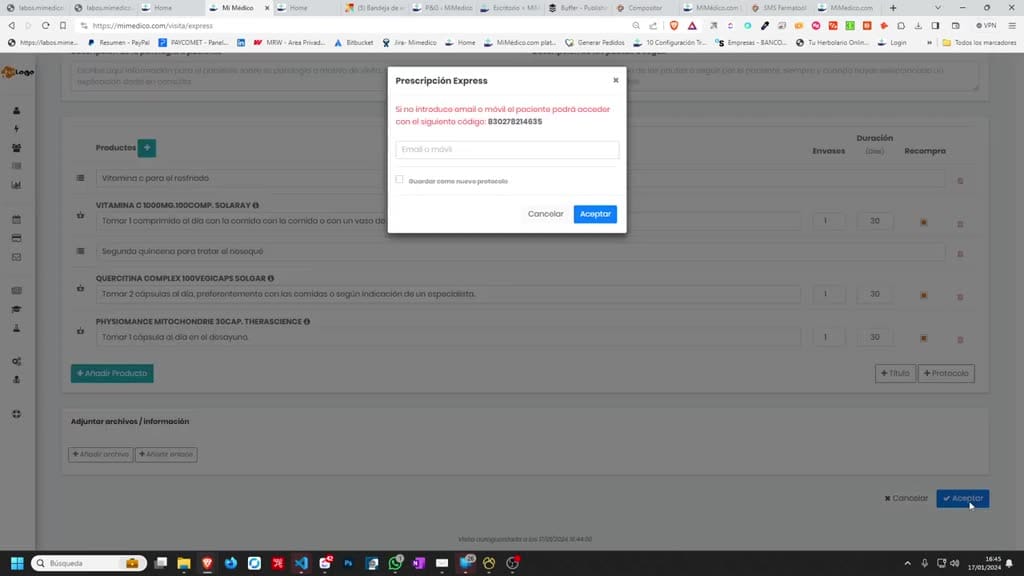Click drag handle of Vitamina c para el resfriado row
Image resolution: width=1024 pixels, height=576 pixels.
click(80, 178)
